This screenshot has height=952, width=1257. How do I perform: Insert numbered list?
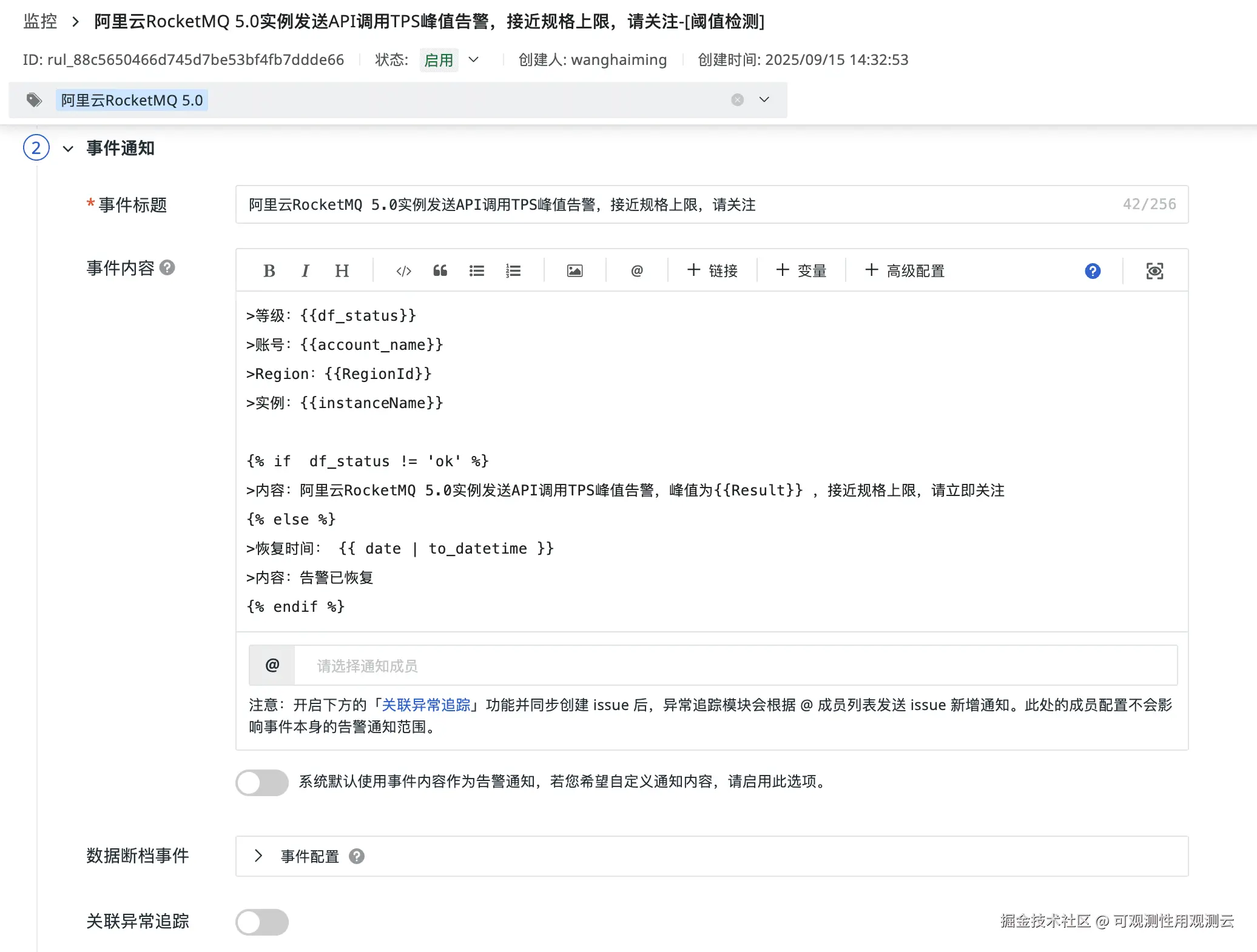point(513,271)
